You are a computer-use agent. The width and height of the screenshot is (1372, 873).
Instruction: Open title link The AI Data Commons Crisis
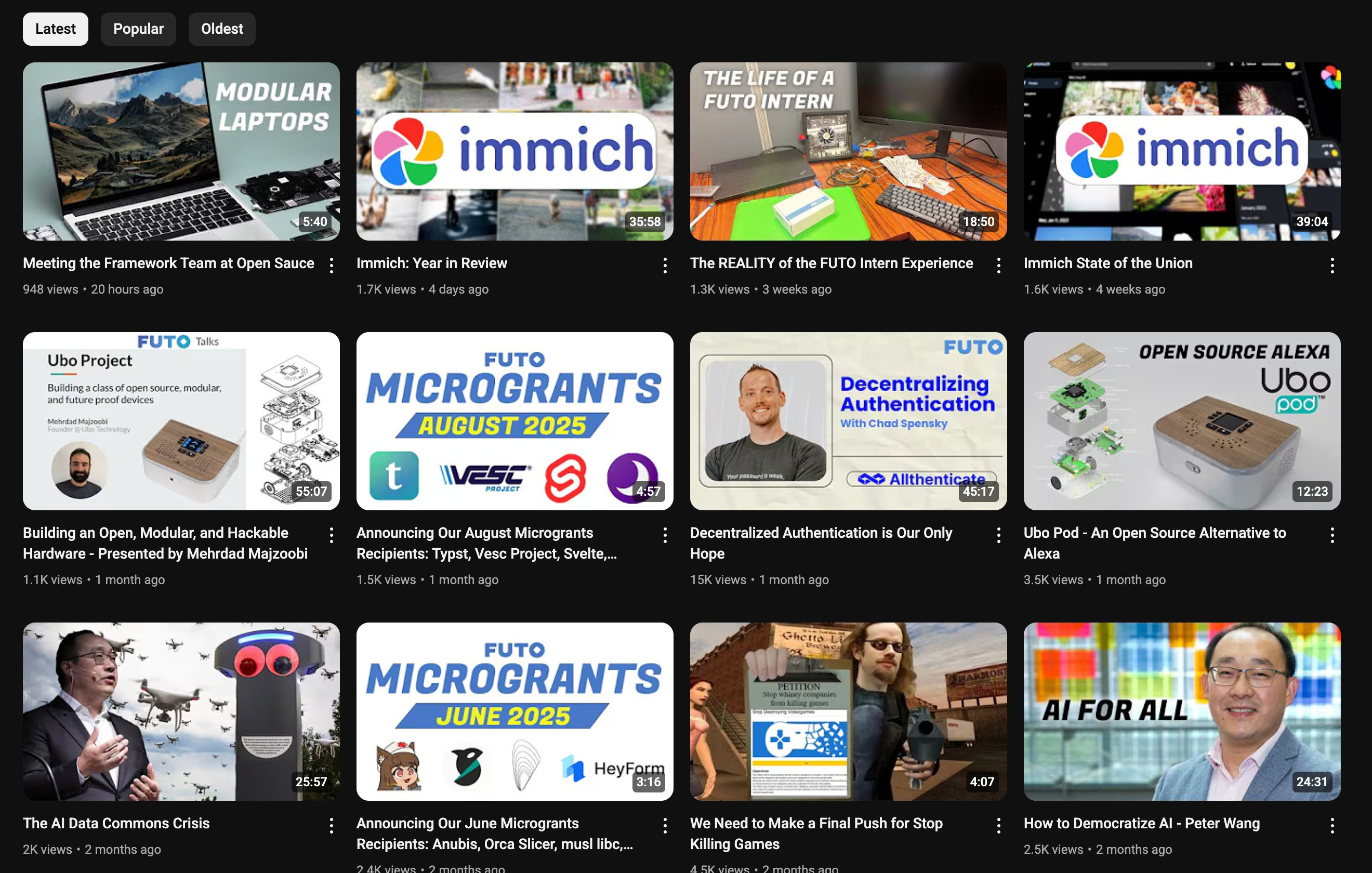click(x=116, y=823)
